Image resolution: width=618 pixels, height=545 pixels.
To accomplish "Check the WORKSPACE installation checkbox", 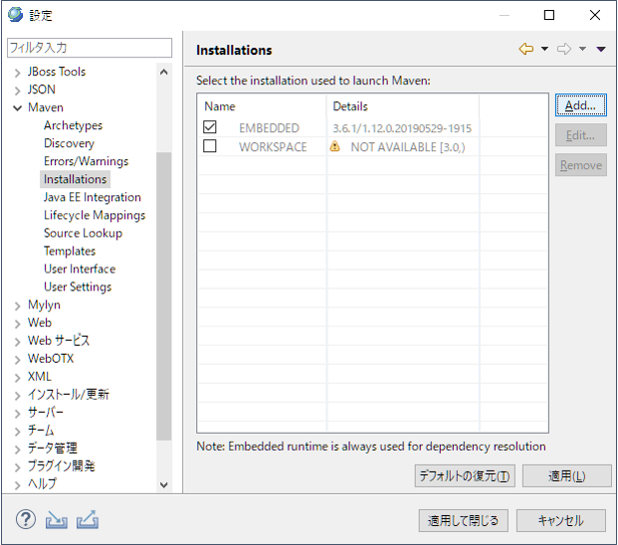I will coord(210,146).
